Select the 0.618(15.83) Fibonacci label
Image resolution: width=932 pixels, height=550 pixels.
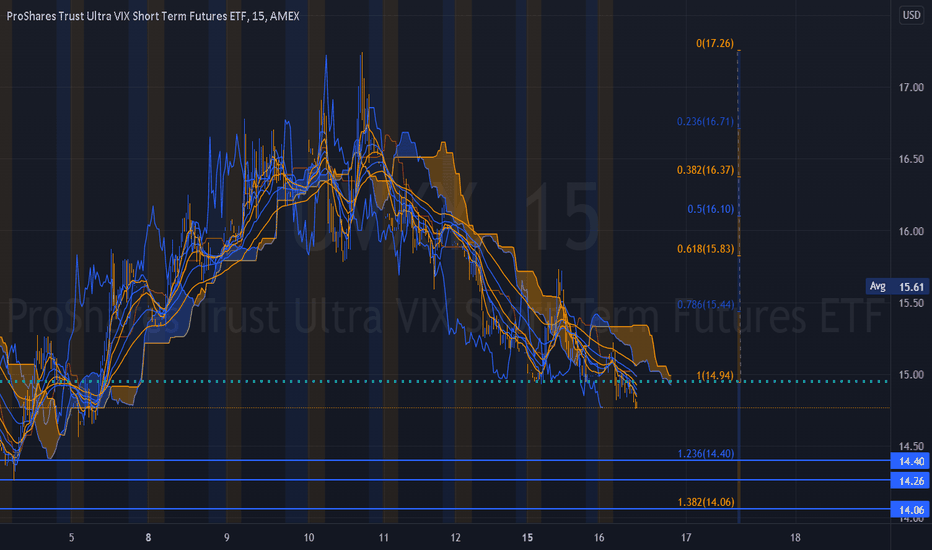(x=705, y=249)
